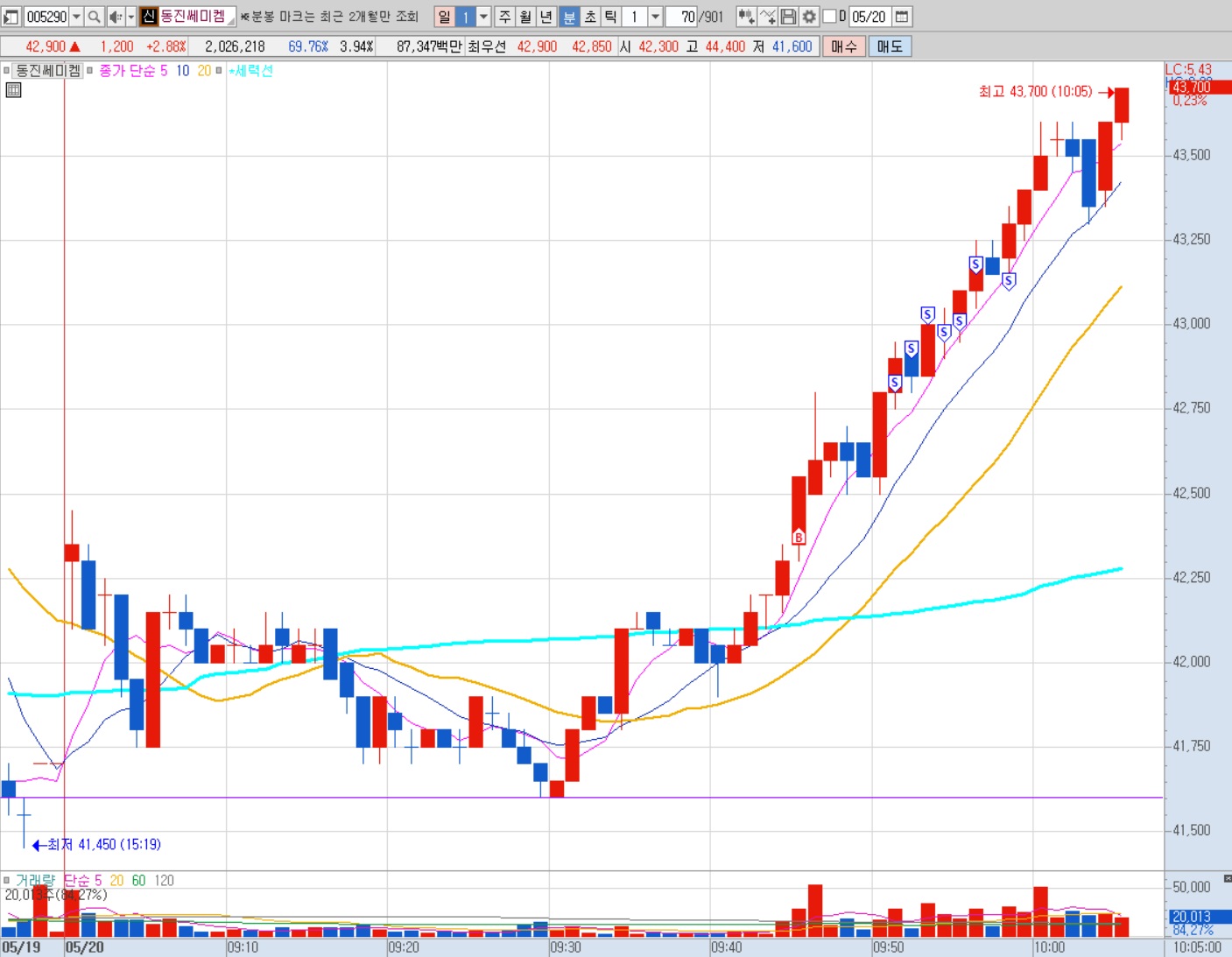
Task: Click the current price 42,900
Action: [x=46, y=46]
